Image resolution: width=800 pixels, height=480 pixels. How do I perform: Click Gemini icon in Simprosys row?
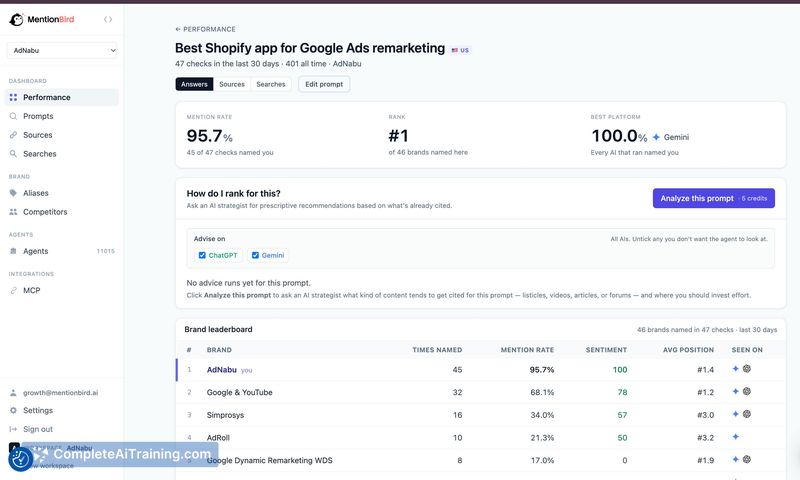736,414
